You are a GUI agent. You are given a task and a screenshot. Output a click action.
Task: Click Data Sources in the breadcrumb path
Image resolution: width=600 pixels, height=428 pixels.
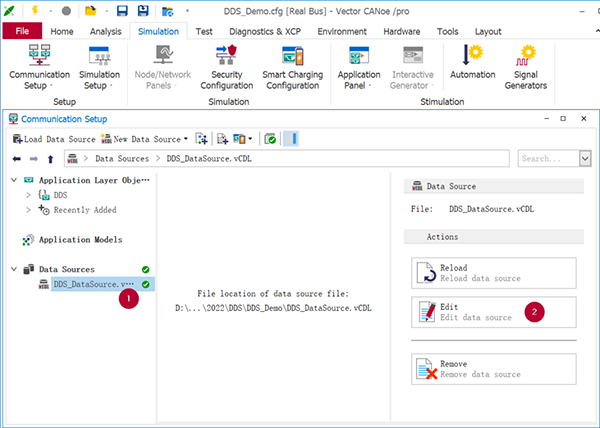[x=122, y=159]
